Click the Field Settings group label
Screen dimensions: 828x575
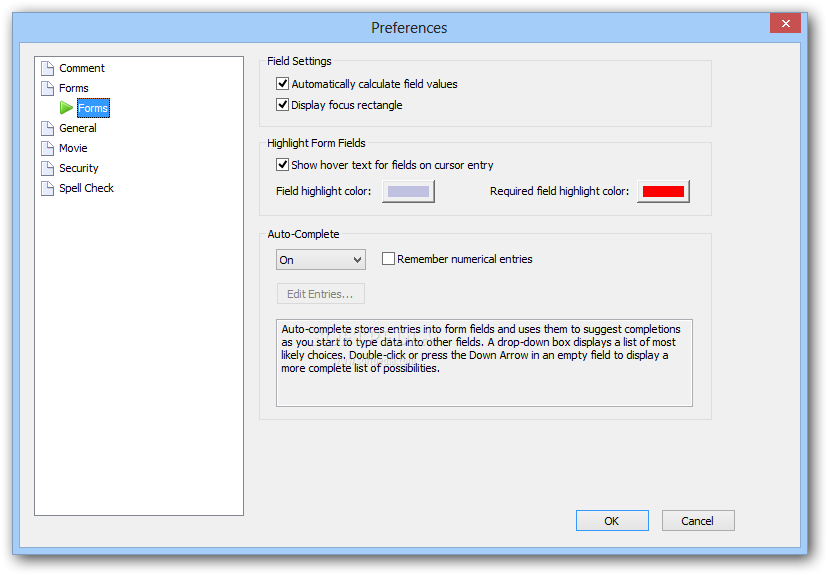tap(299, 61)
